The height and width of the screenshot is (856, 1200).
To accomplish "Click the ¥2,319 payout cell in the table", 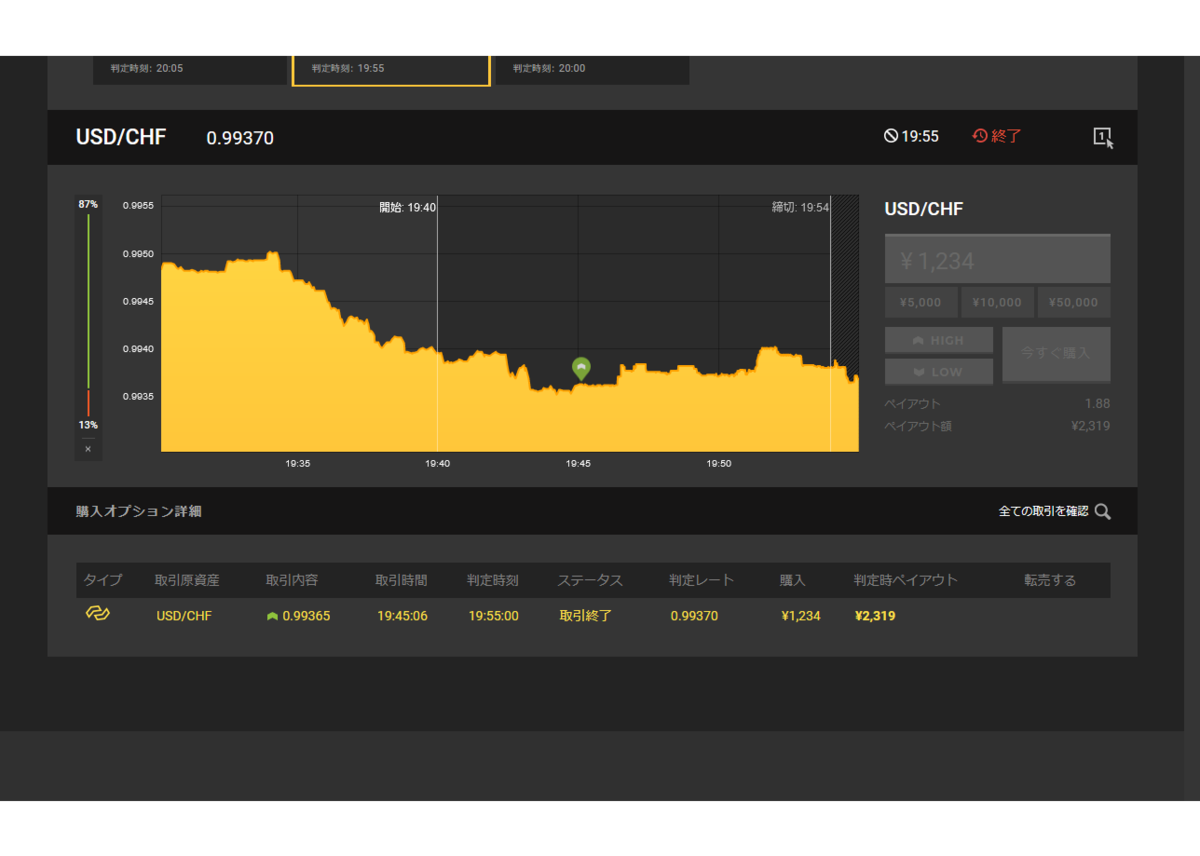I will pos(875,616).
